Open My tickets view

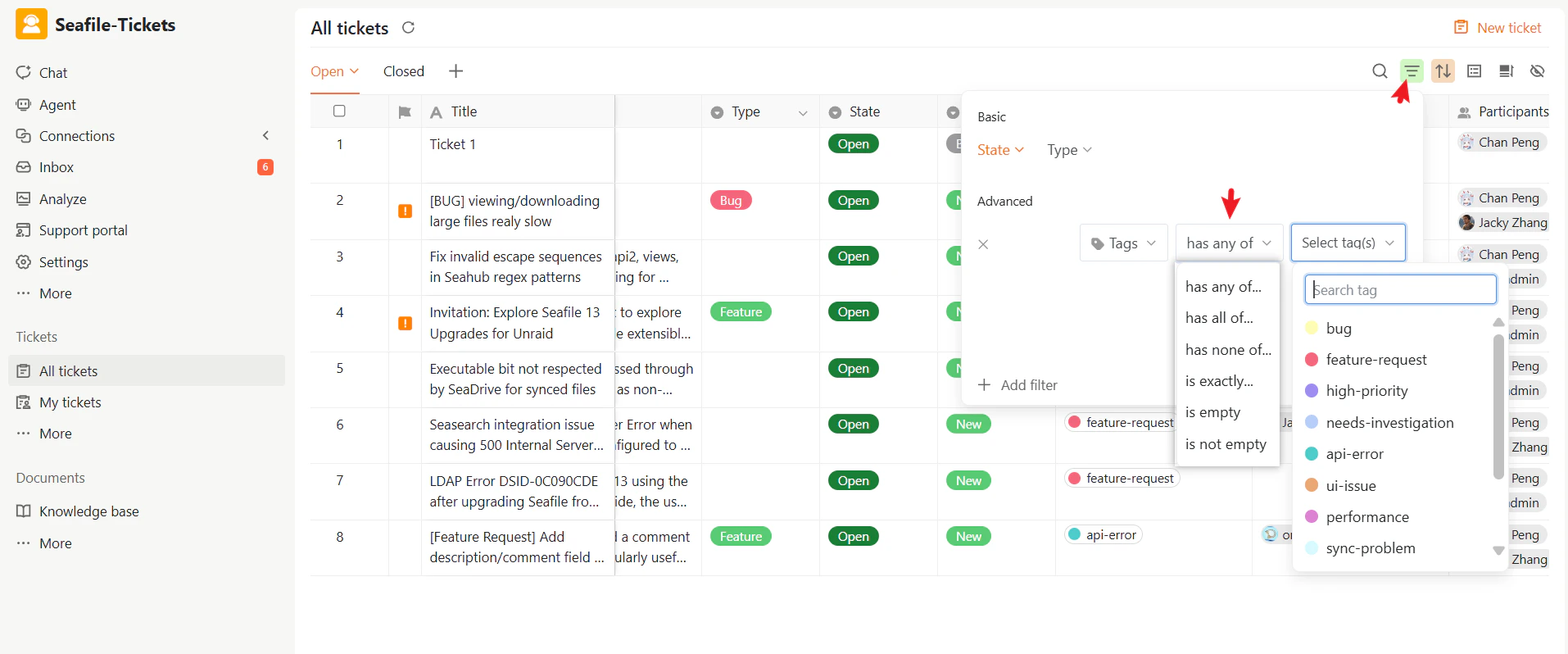[x=70, y=402]
